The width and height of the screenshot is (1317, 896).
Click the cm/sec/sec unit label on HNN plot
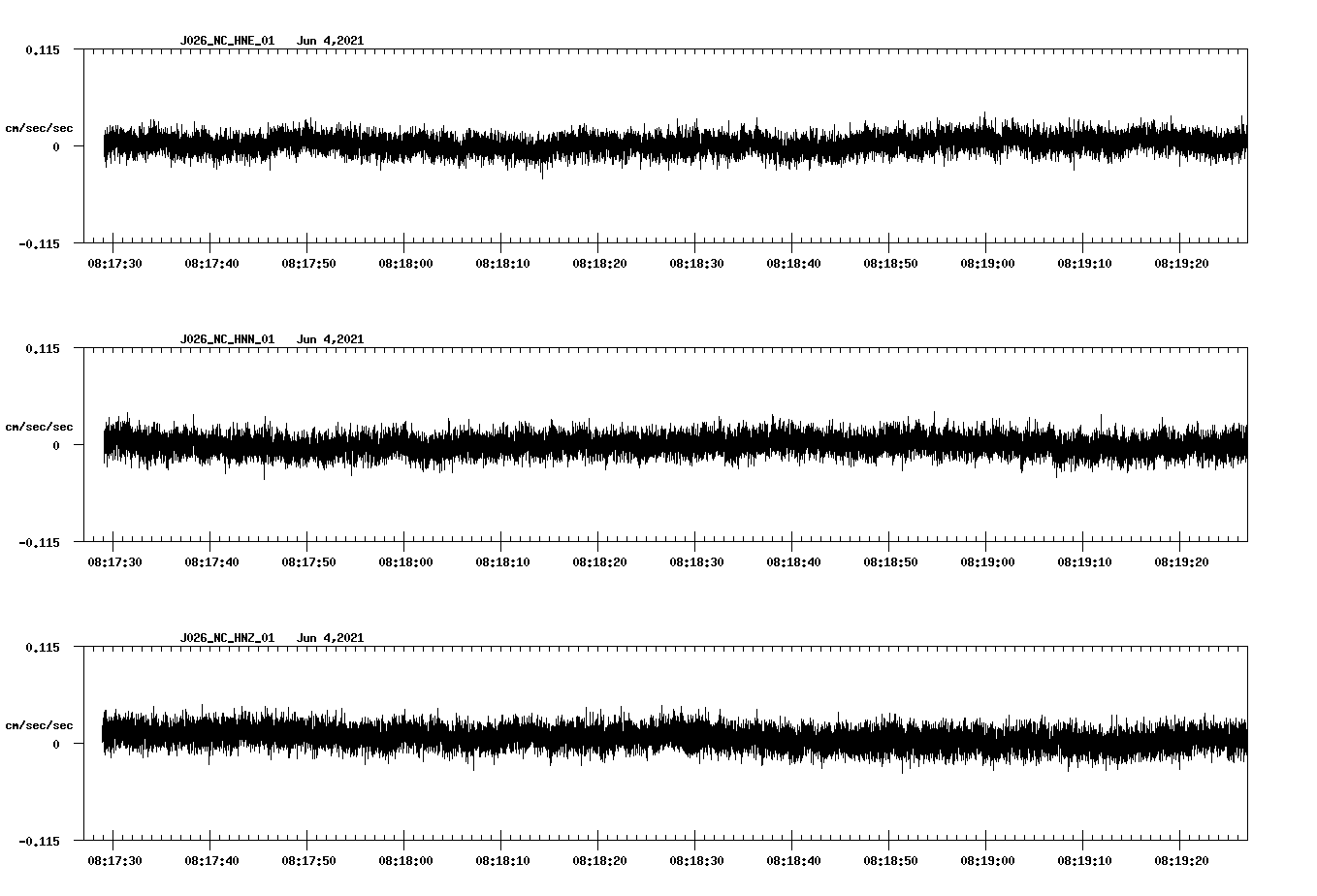pos(39,427)
